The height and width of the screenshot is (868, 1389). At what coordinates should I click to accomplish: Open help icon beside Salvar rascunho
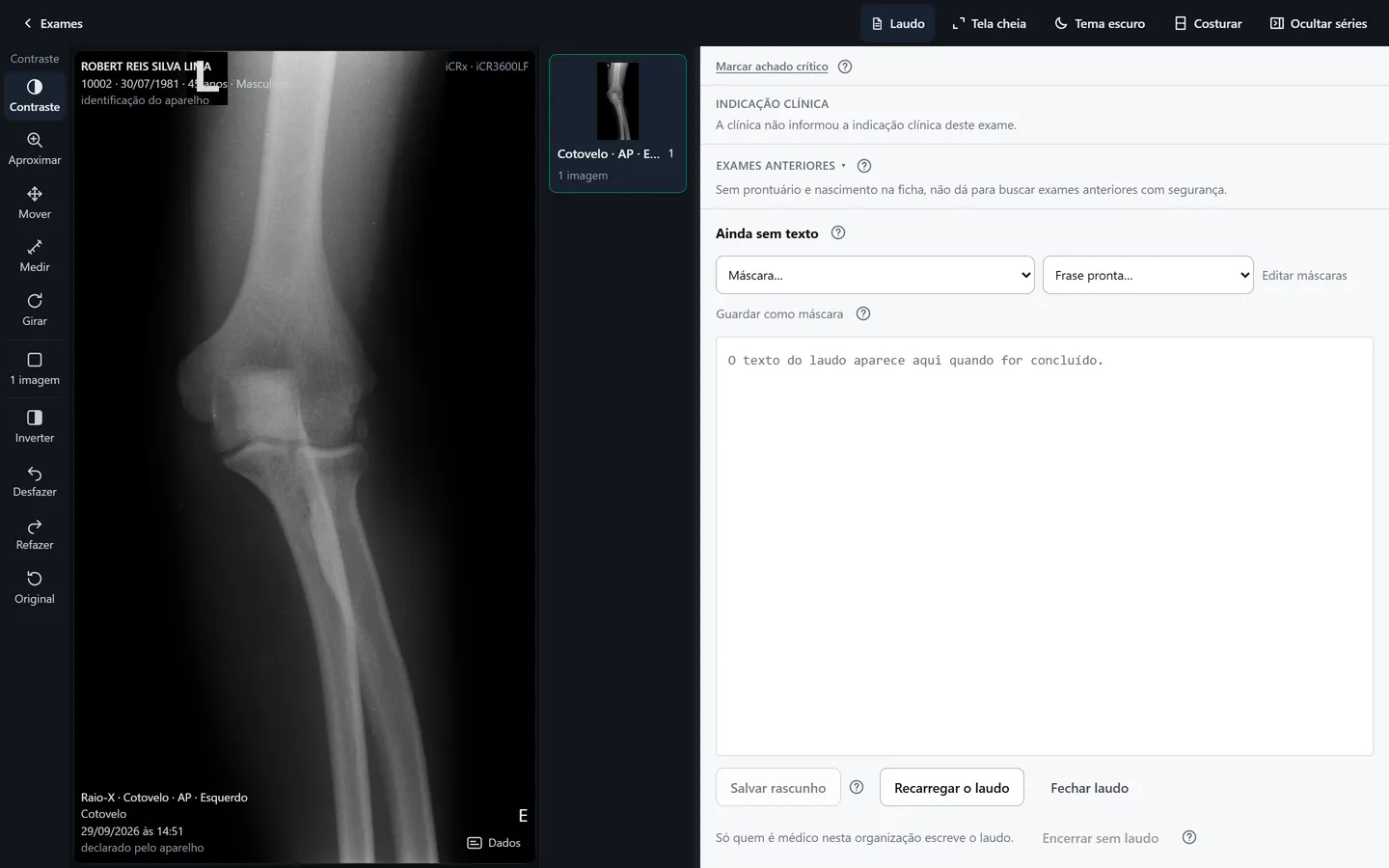point(857,787)
